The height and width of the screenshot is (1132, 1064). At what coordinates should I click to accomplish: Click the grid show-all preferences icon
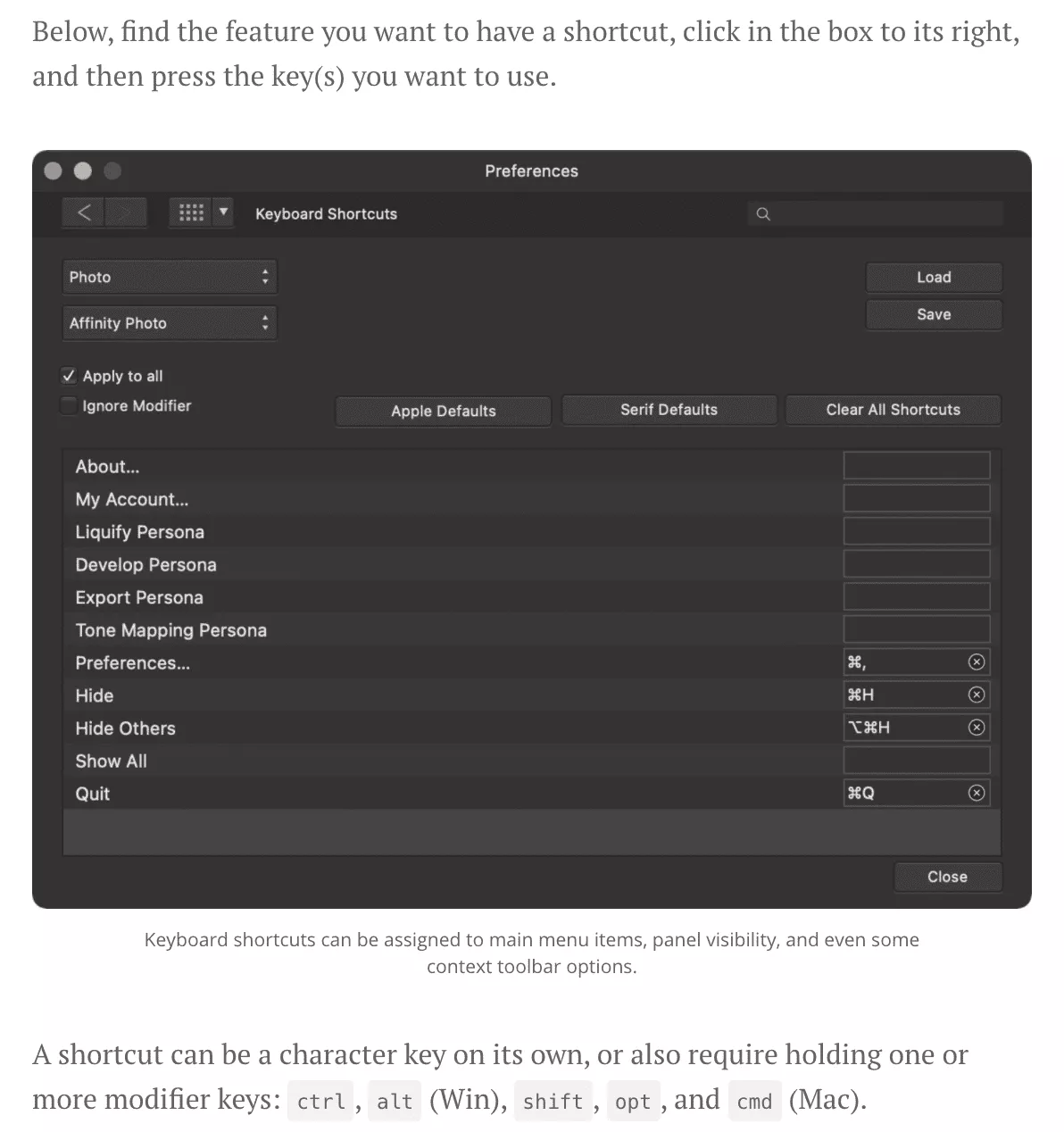[x=191, y=212]
